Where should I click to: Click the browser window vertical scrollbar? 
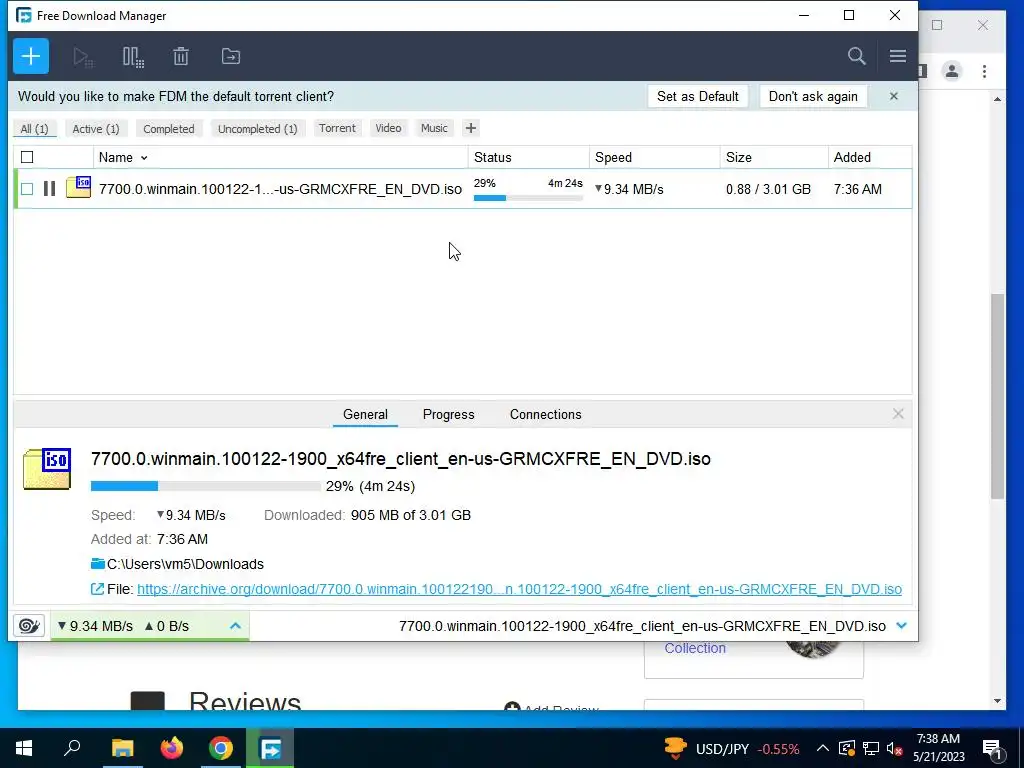point(997,396)
